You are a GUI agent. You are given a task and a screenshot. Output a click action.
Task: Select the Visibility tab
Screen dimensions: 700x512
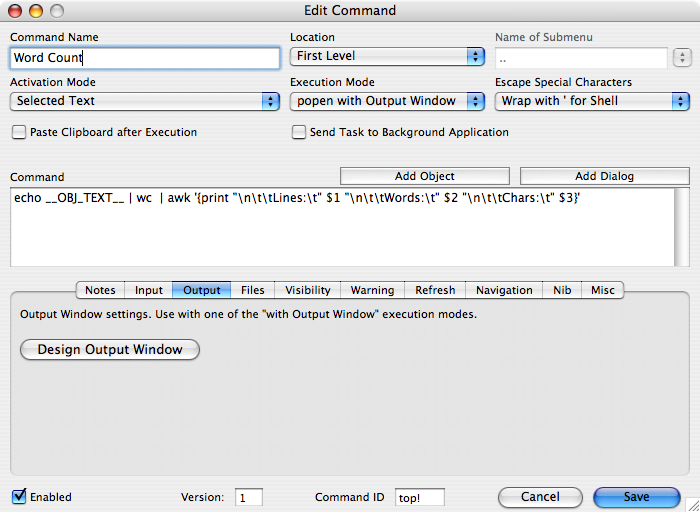coord(308,290)
